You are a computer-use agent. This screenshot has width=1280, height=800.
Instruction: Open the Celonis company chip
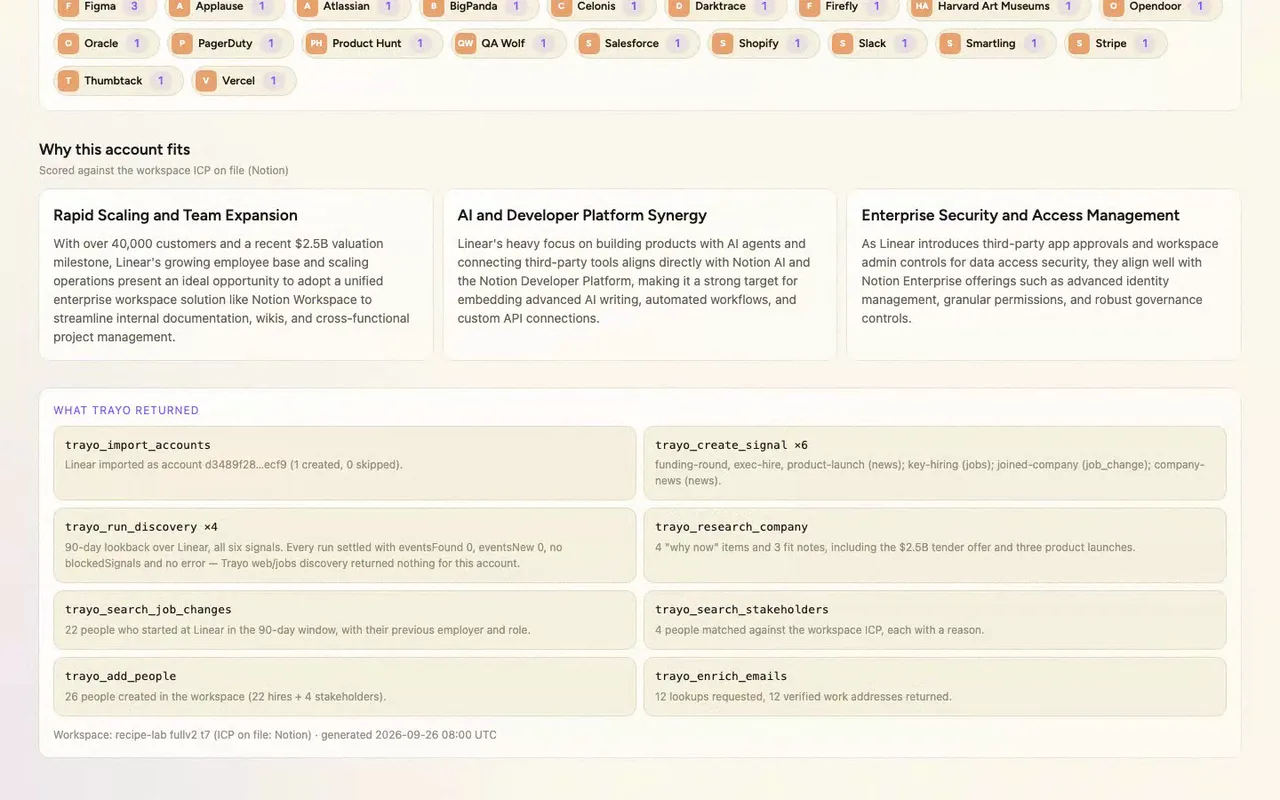point(601,7)
